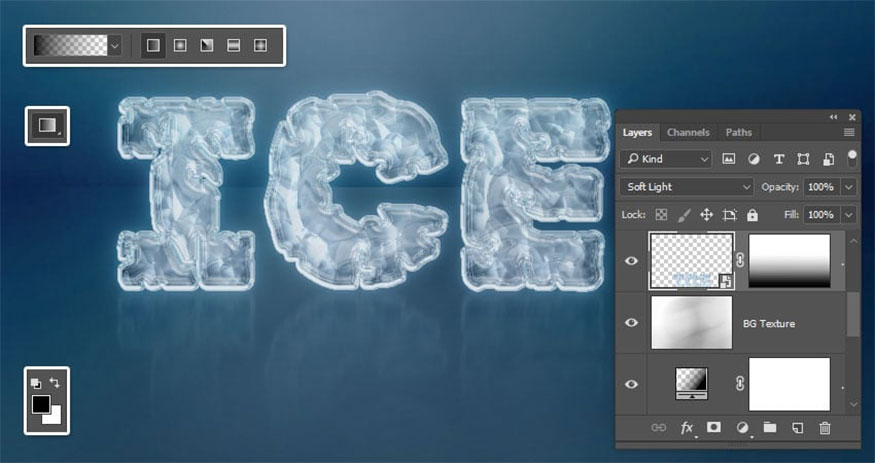Switch to the Channels tab

point(688,133)
